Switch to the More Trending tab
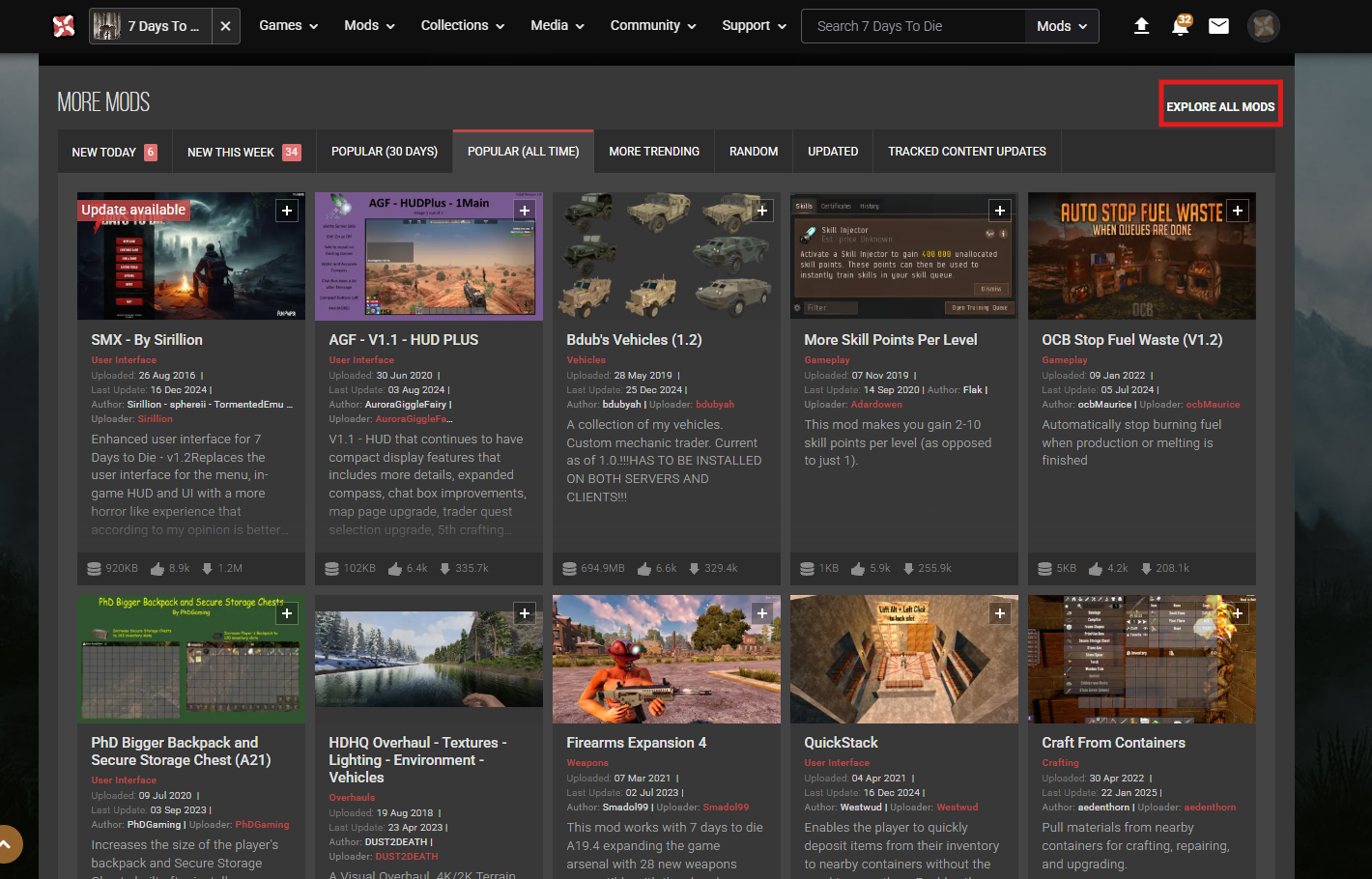 click(654, 152)
